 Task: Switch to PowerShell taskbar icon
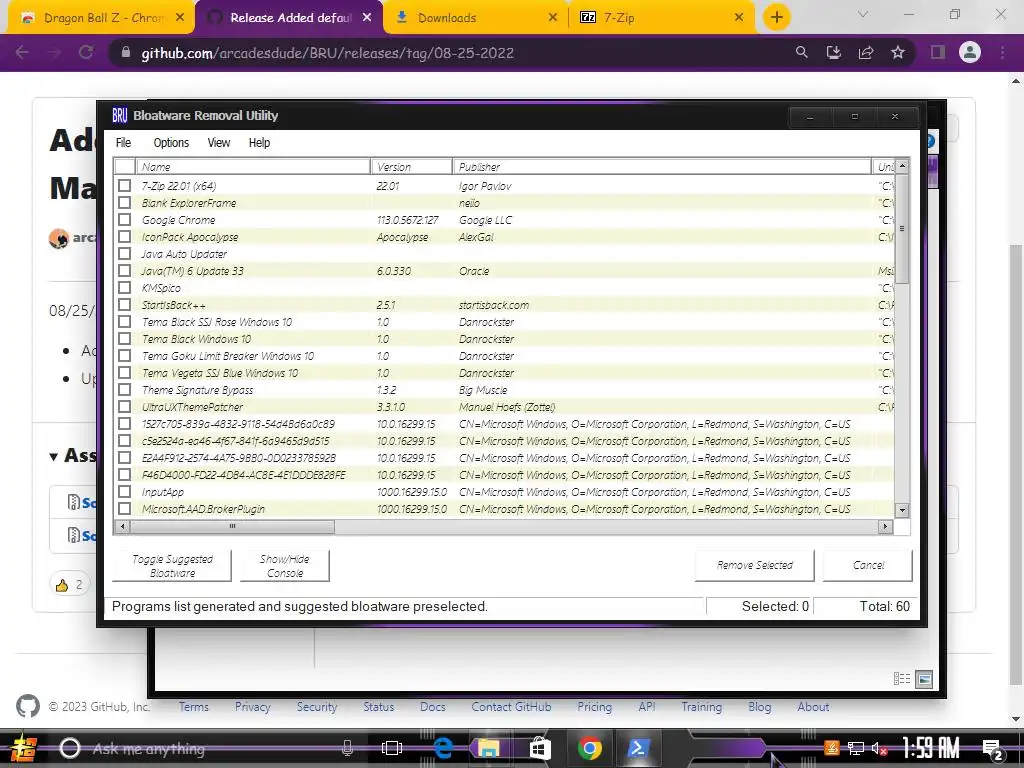click(x=637, y=748)
